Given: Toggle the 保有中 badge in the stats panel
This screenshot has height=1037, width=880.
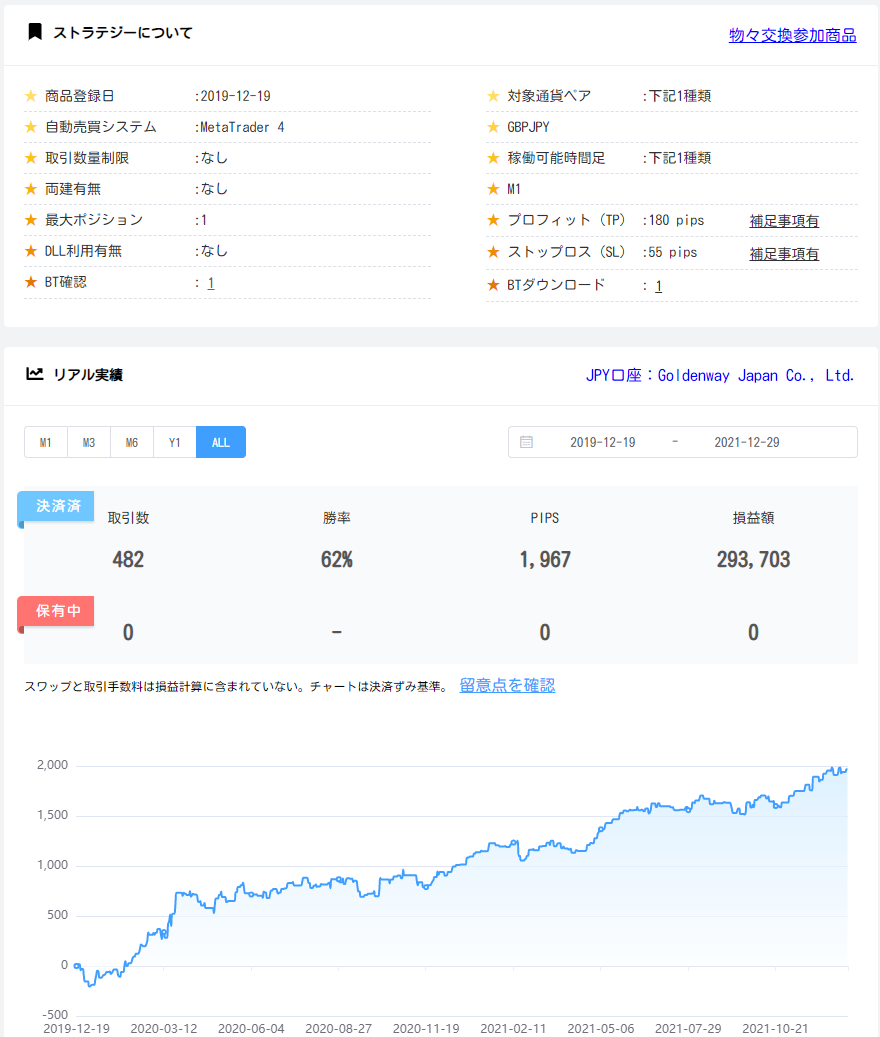Looking at the screenshot, I should pos(55,611).
